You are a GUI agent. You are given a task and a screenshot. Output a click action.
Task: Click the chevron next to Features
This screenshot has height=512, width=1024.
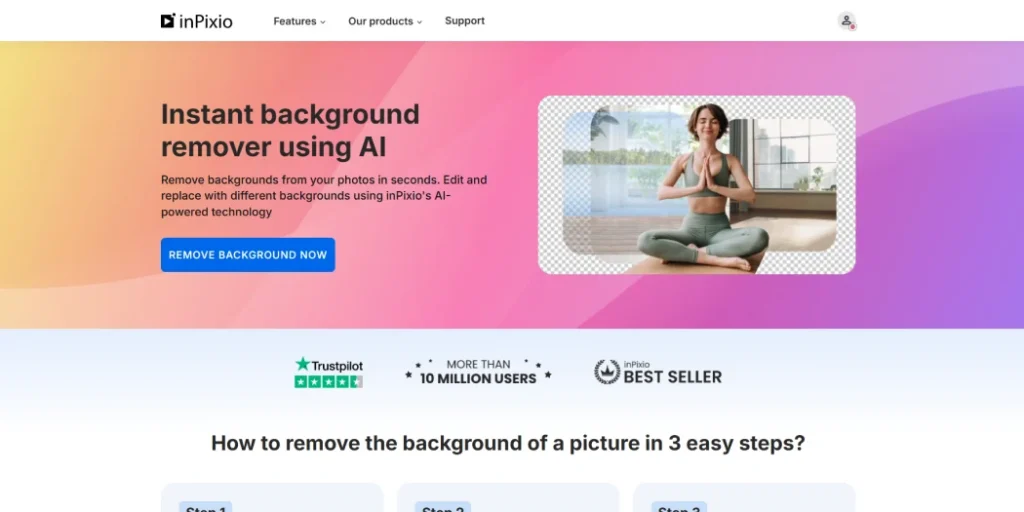[323, 22]
